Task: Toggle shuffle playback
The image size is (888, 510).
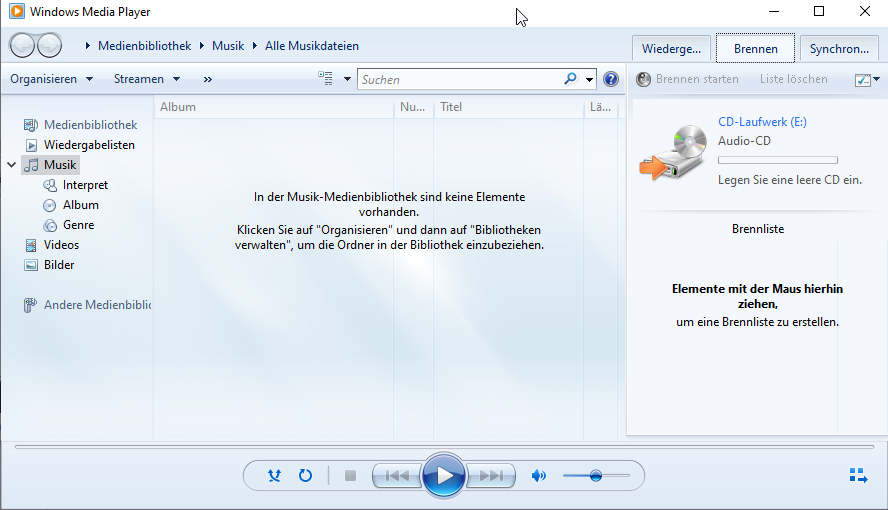Action: click(x=275, y=475)
